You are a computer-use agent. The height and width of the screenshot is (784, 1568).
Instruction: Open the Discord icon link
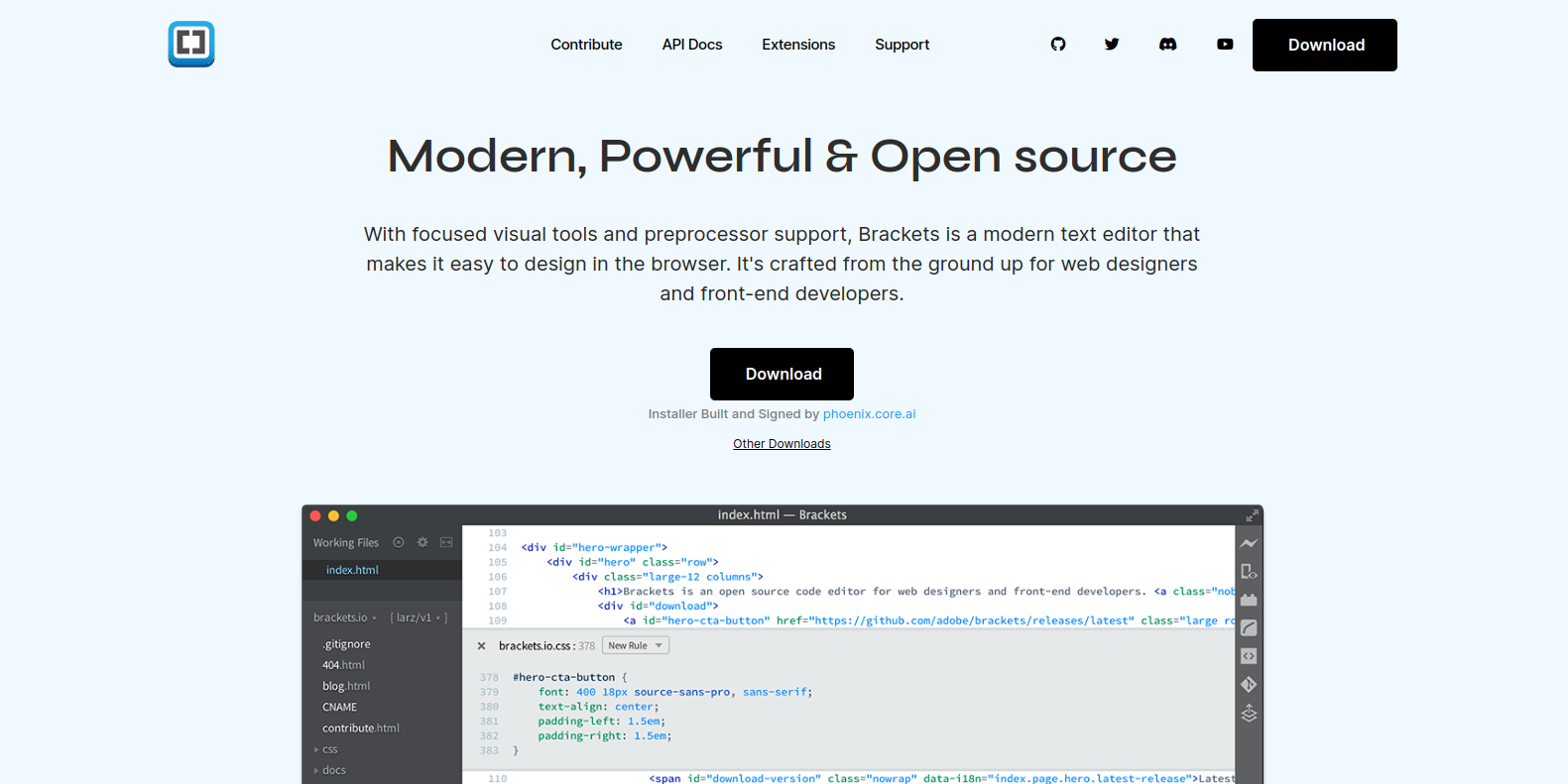1168,45
